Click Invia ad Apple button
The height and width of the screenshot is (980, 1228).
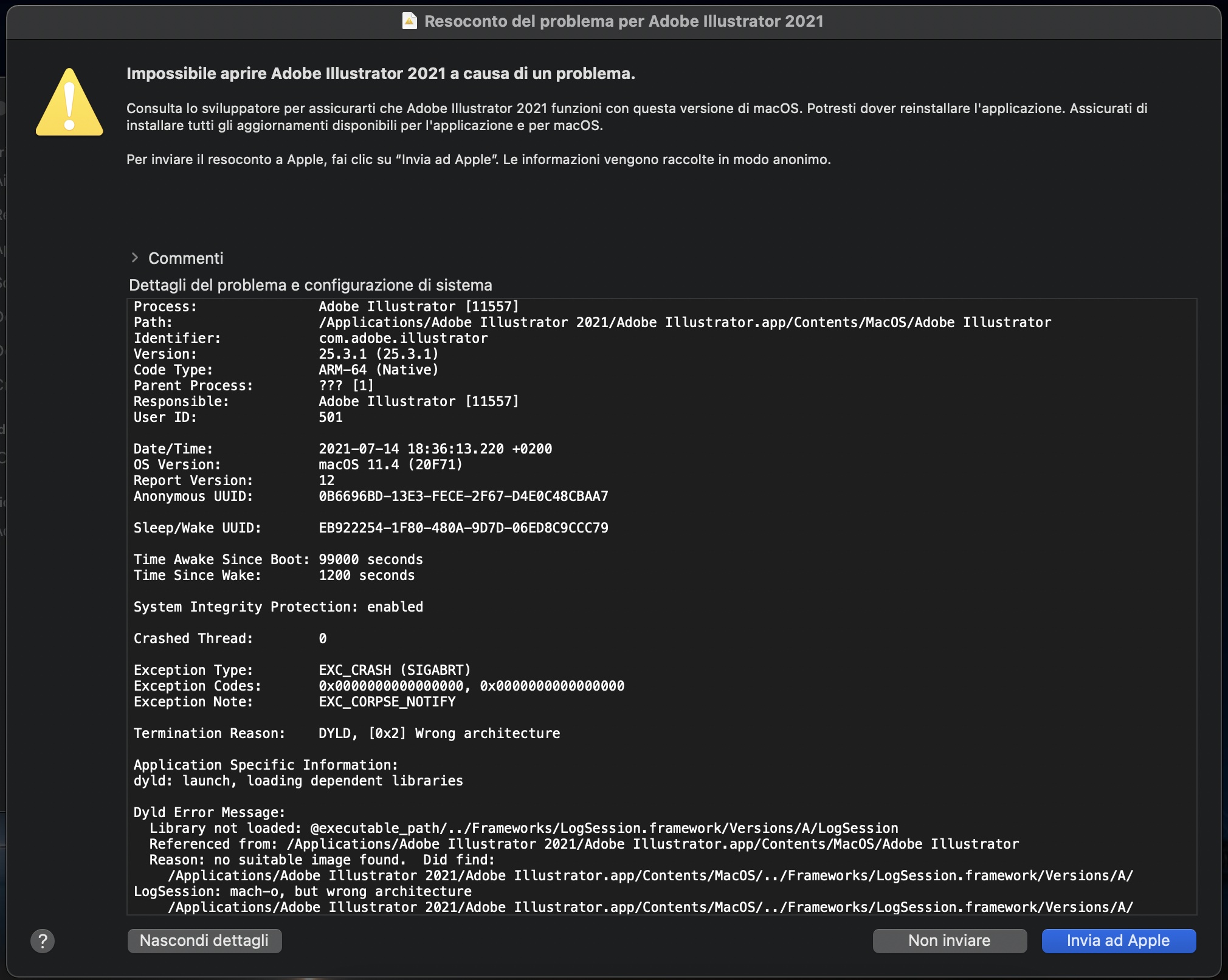pyautogui.click(x=1119, y=940)
